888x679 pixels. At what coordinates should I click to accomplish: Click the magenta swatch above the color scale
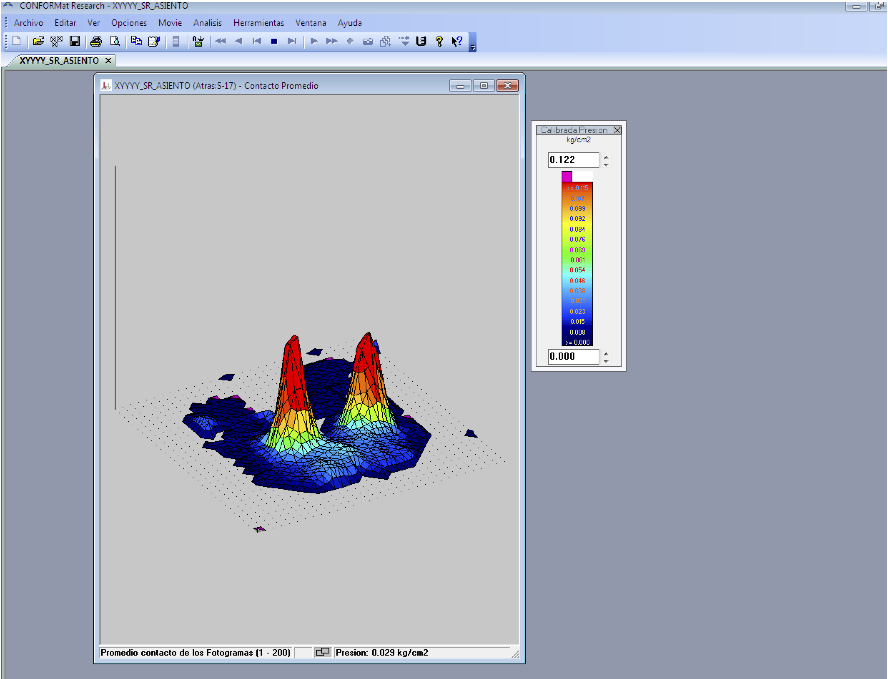pyautogui.click(x=567, y=176)
